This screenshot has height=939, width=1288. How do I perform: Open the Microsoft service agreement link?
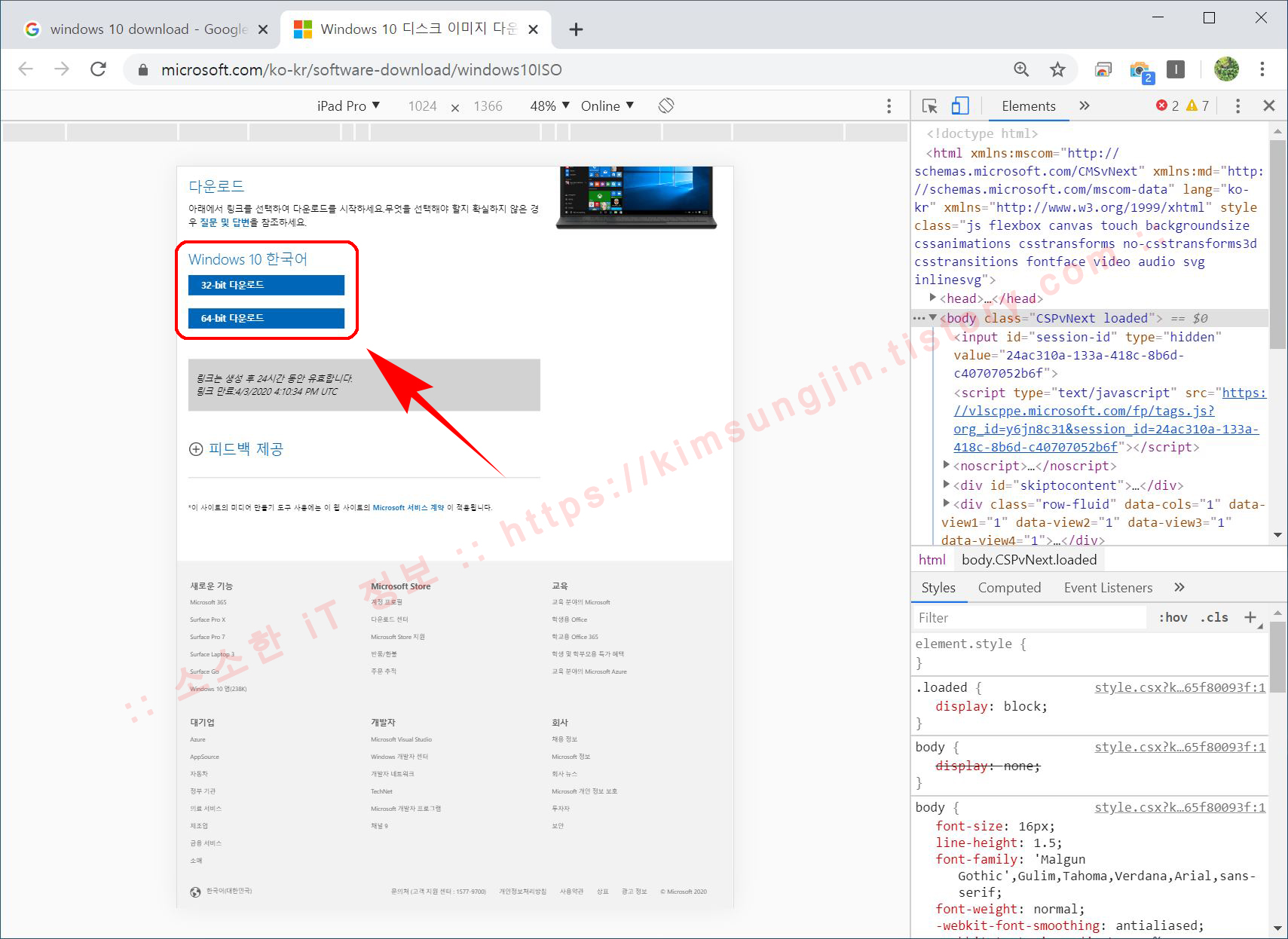pos(408,507)
